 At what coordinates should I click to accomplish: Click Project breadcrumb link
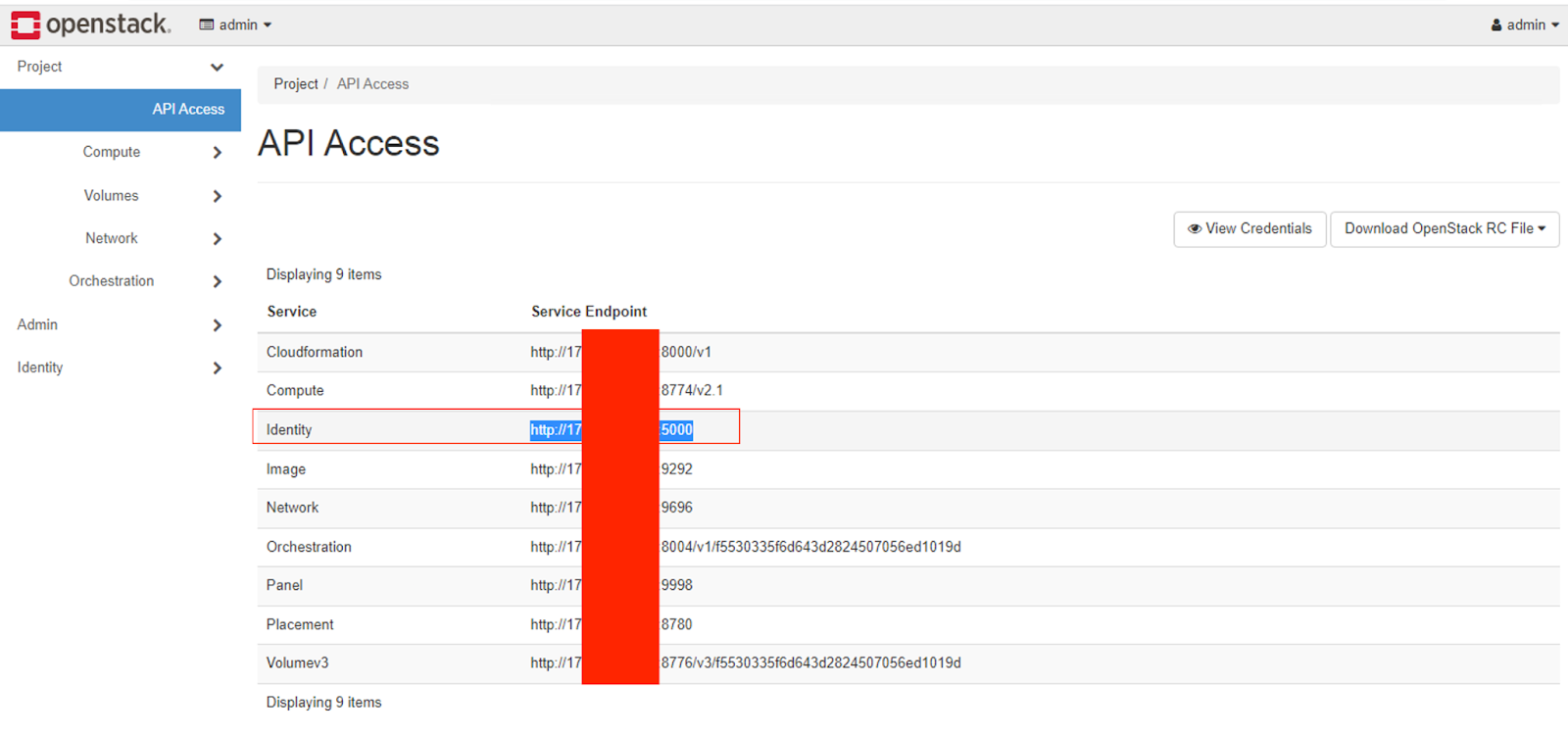[x=296, y=84]
